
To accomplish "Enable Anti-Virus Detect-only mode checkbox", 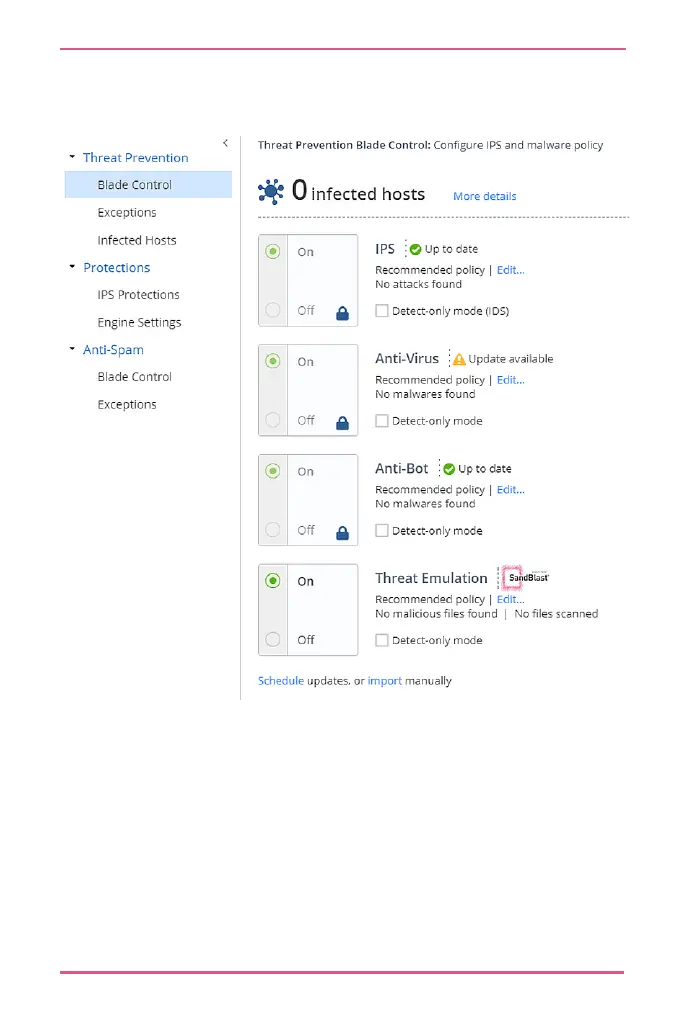I will pos(382,421).
